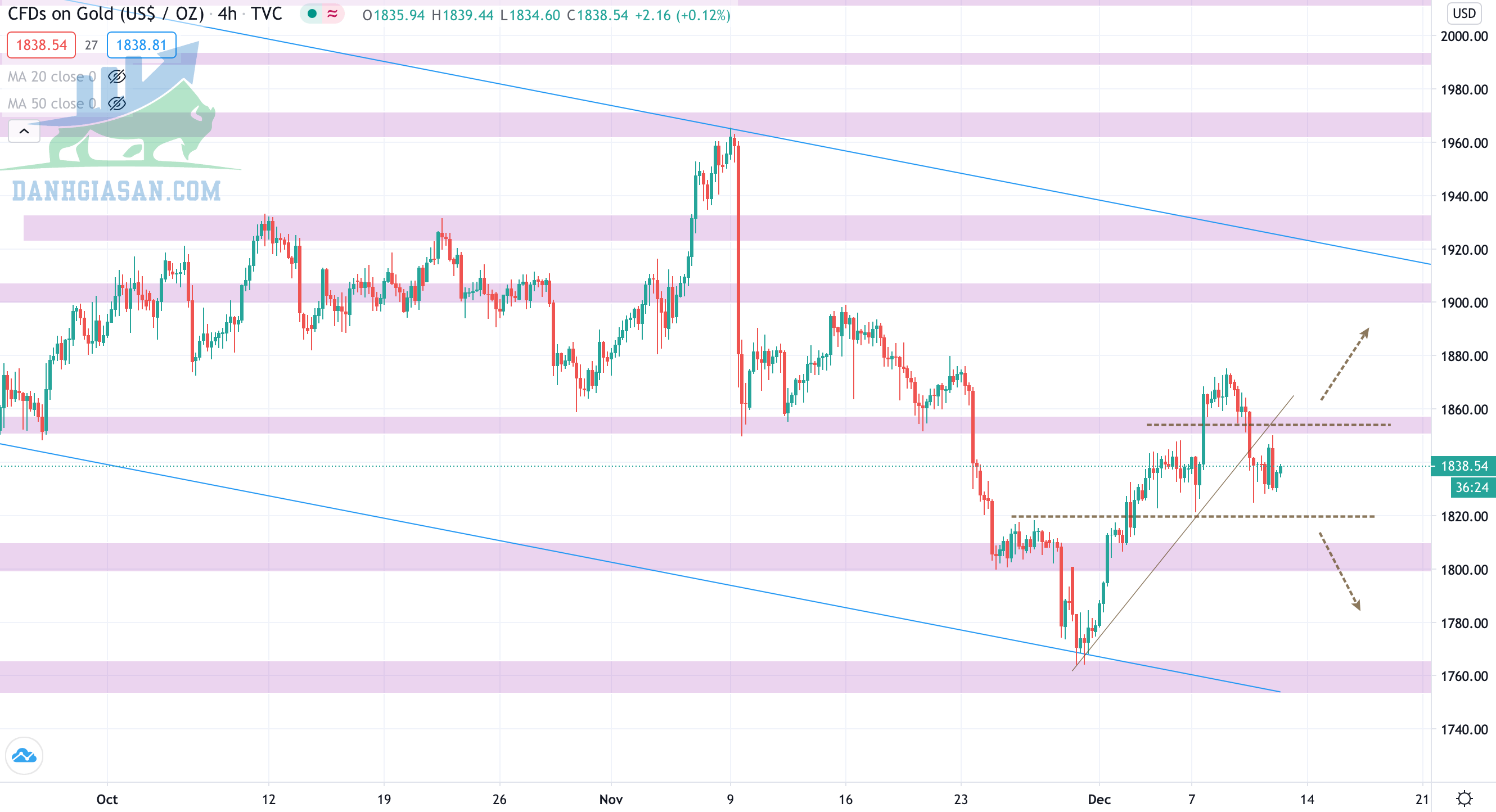
Task: Click the spread value 27
Action: (91, 45)
